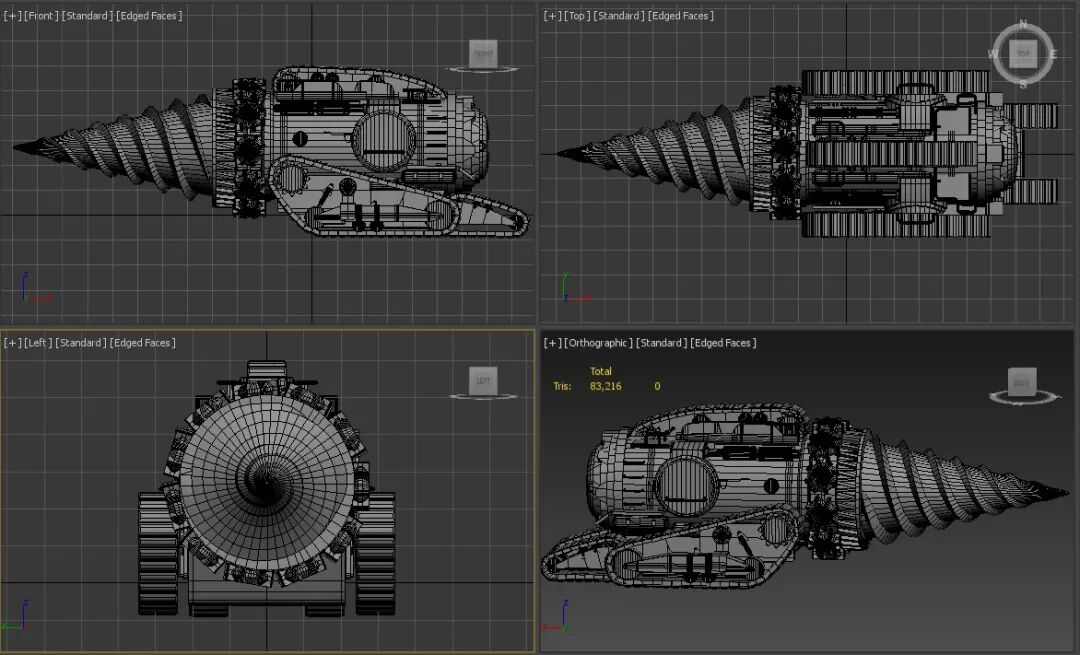Open the [Standard] menu in Orthographic viewport

(661, 342)
